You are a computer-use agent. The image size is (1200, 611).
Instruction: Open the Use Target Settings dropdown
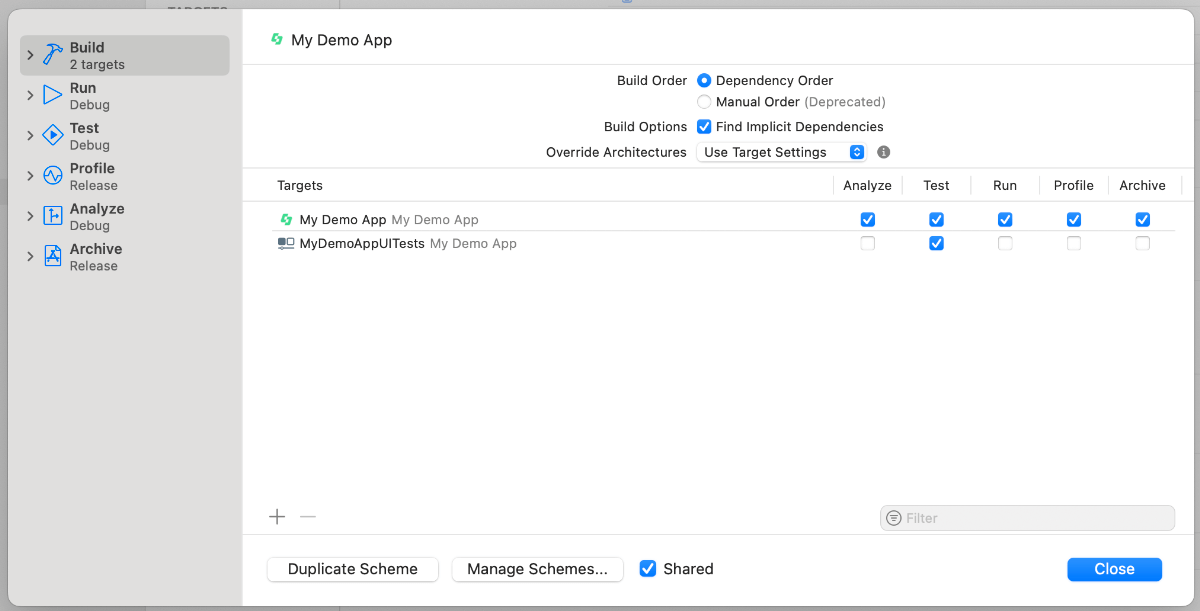coord(781,152)
